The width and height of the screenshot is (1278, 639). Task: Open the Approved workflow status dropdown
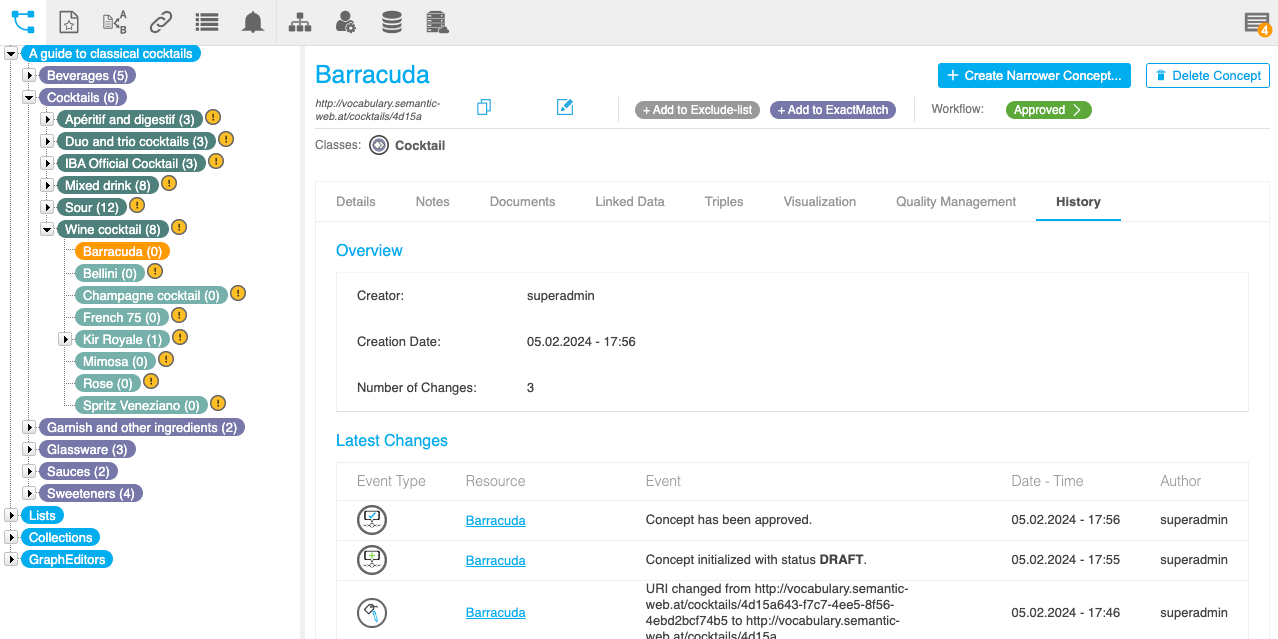(1048, 110)
